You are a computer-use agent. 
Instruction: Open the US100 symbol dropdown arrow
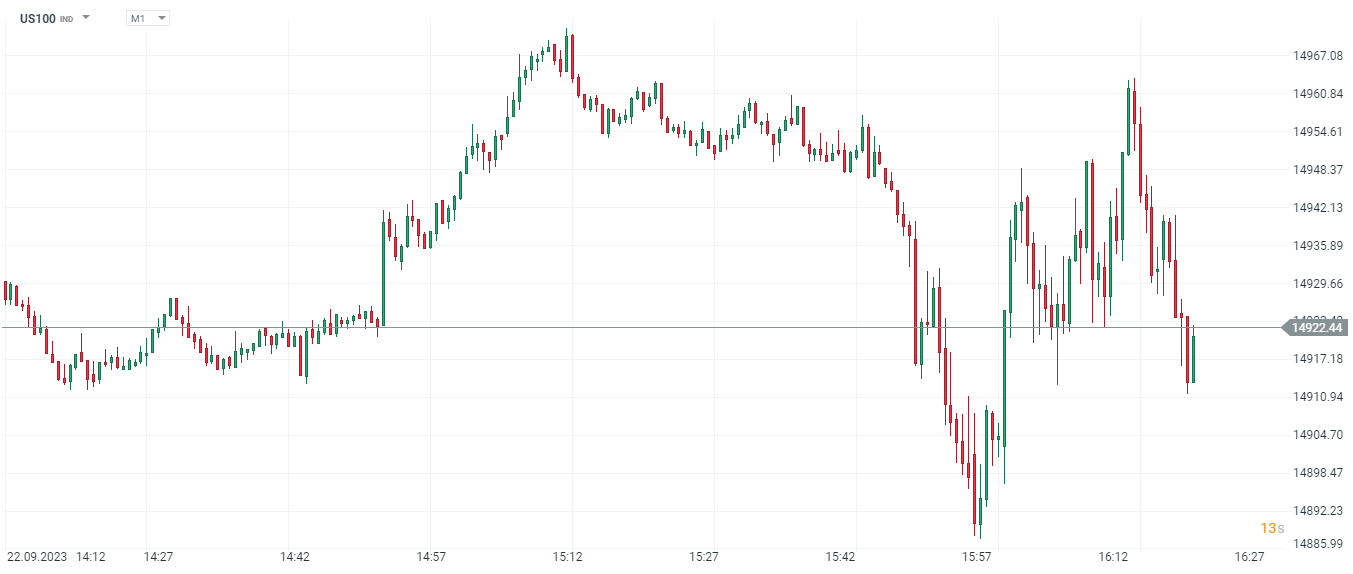click(x=86, y=18)
